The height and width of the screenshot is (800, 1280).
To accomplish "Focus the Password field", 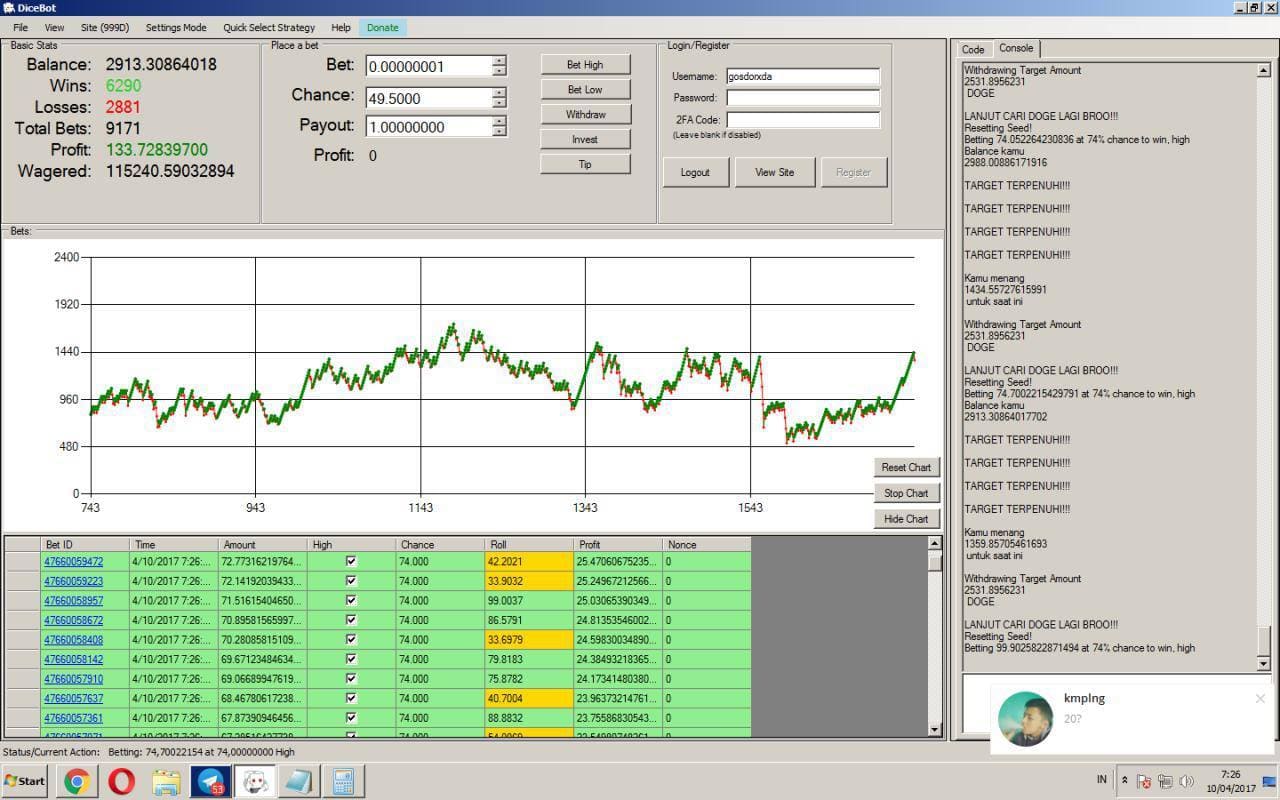I will (x=803, y=98).
